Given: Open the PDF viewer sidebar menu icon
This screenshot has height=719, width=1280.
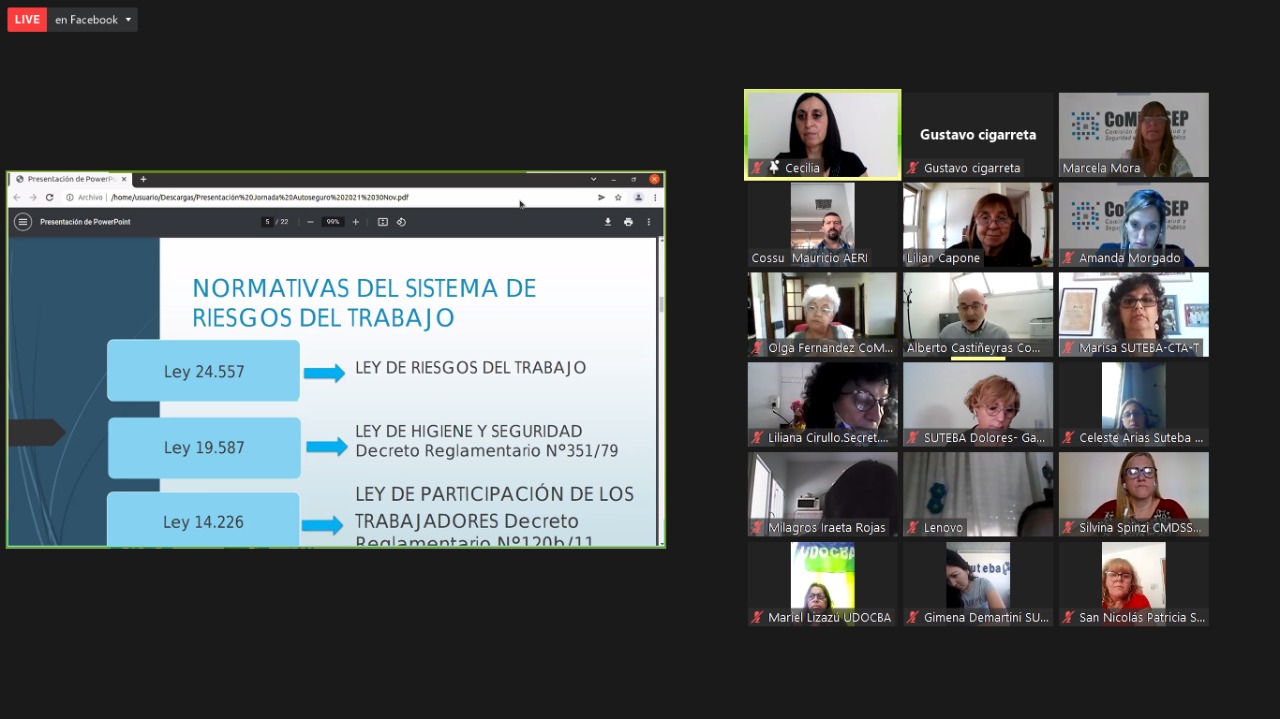Looking at the screenshot, I should click(22, 222).
